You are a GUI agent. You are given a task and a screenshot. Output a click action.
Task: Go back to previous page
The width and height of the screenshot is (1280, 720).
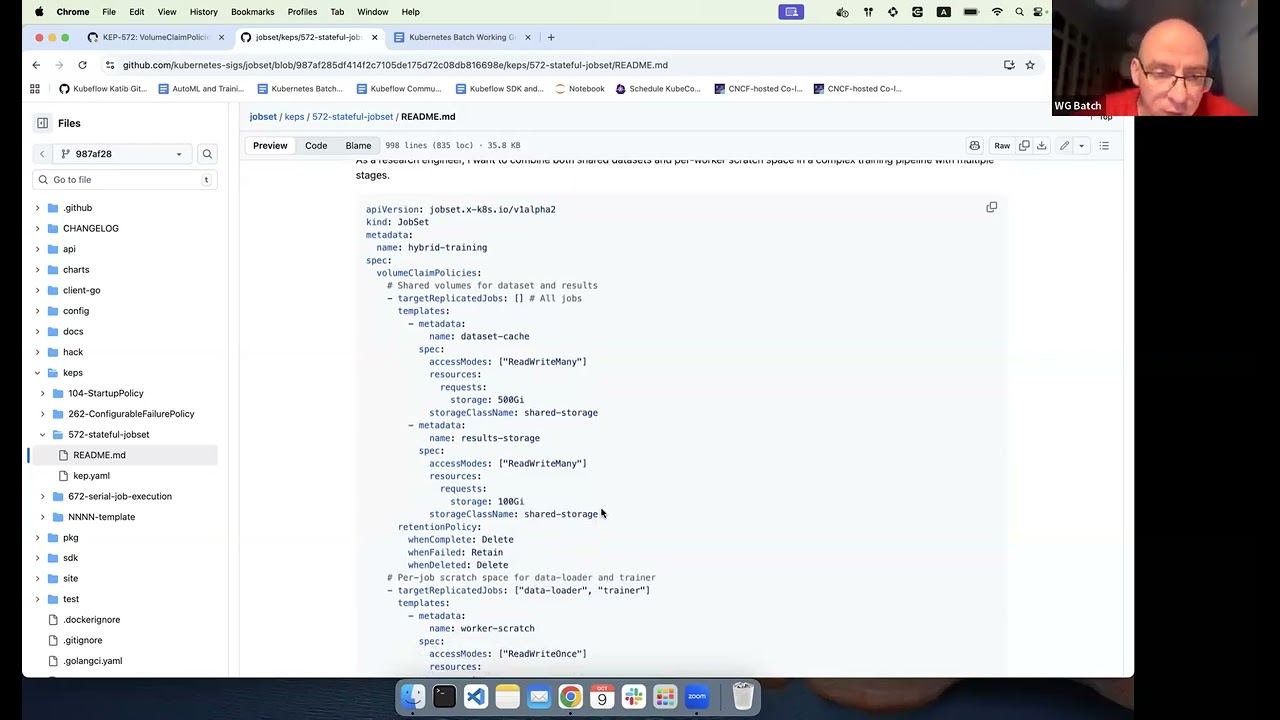click(x=36, y=65)
